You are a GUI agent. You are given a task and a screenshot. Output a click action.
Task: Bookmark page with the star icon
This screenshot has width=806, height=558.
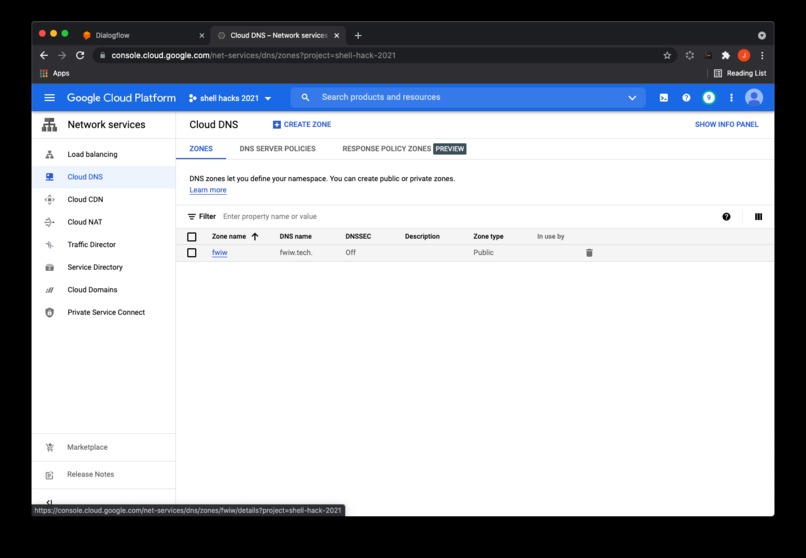(667, 55)
